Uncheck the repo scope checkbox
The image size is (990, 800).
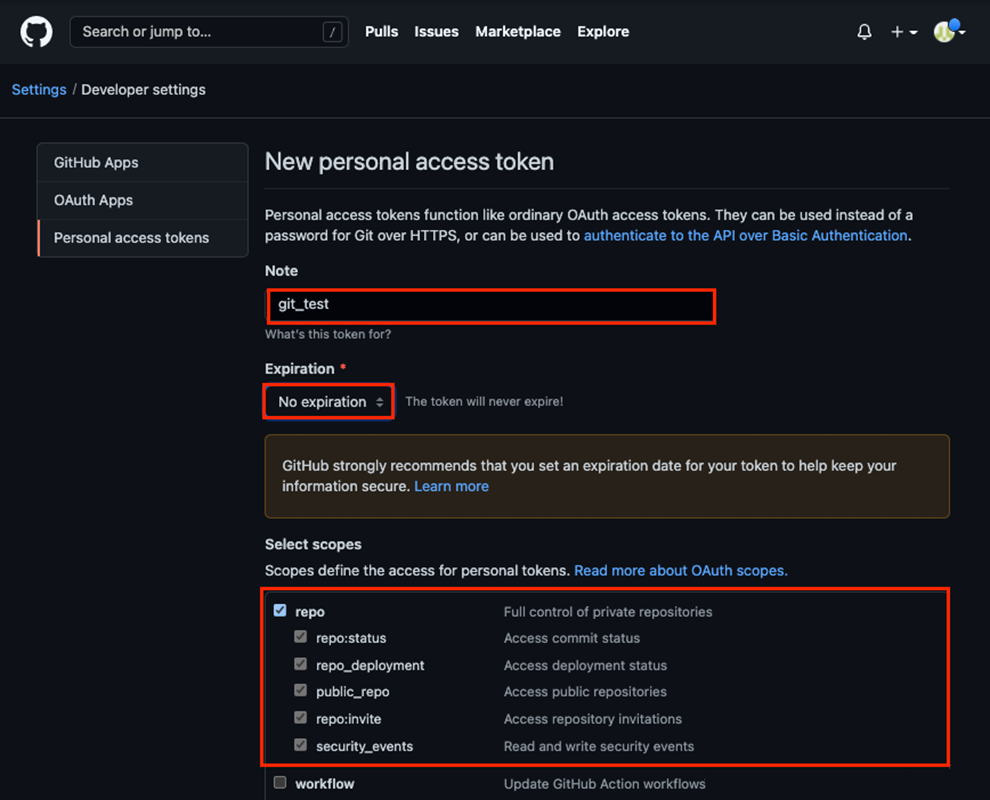280,610
